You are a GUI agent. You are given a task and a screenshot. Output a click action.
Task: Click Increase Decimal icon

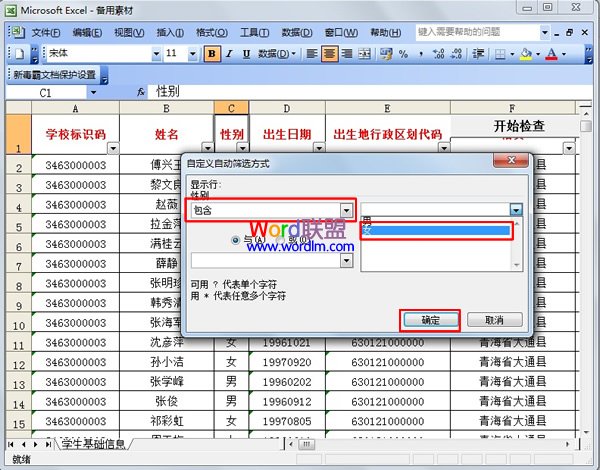click(439, 54)
